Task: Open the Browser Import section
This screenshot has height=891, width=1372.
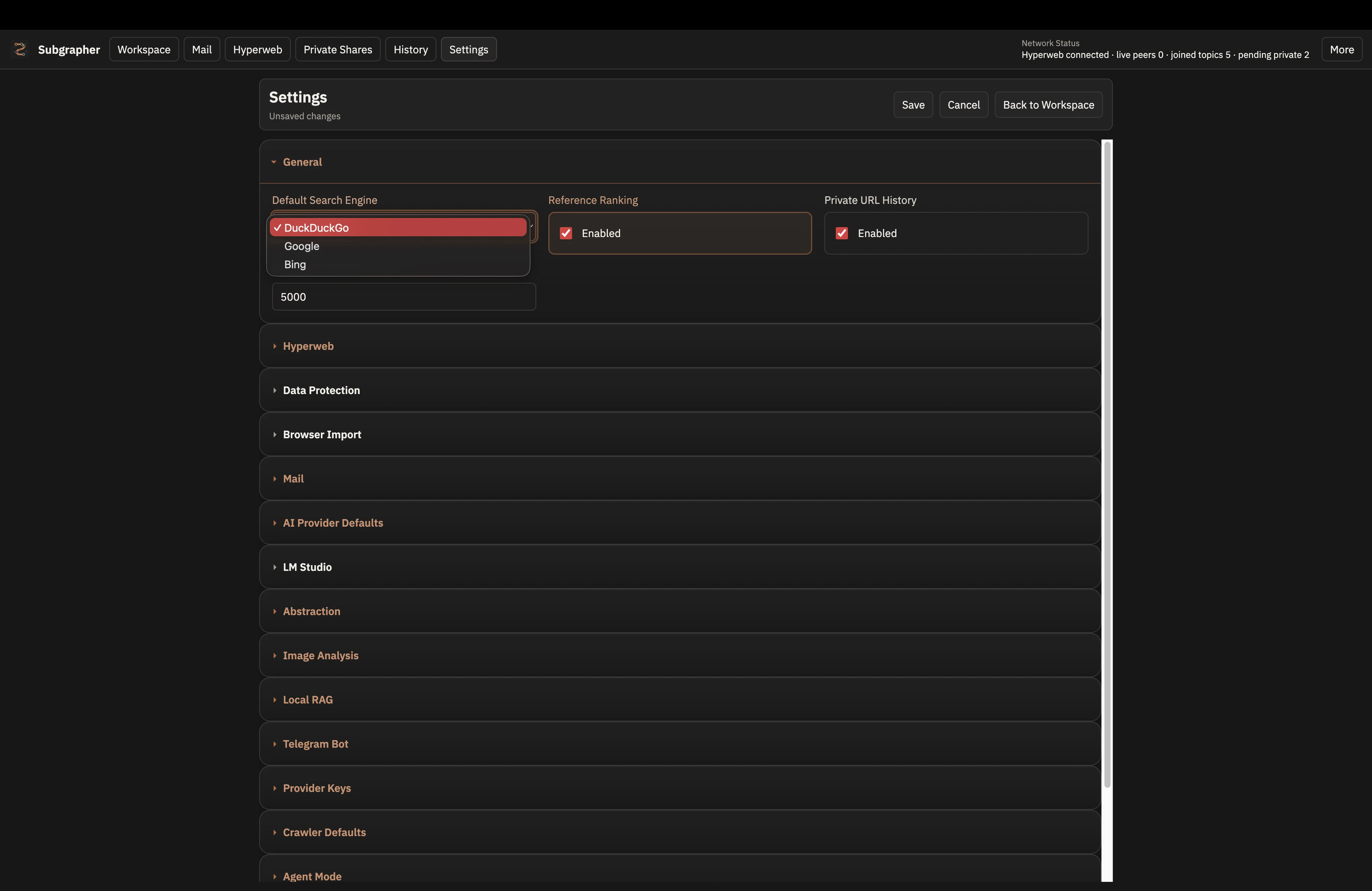Action: [x=322, y=434]
